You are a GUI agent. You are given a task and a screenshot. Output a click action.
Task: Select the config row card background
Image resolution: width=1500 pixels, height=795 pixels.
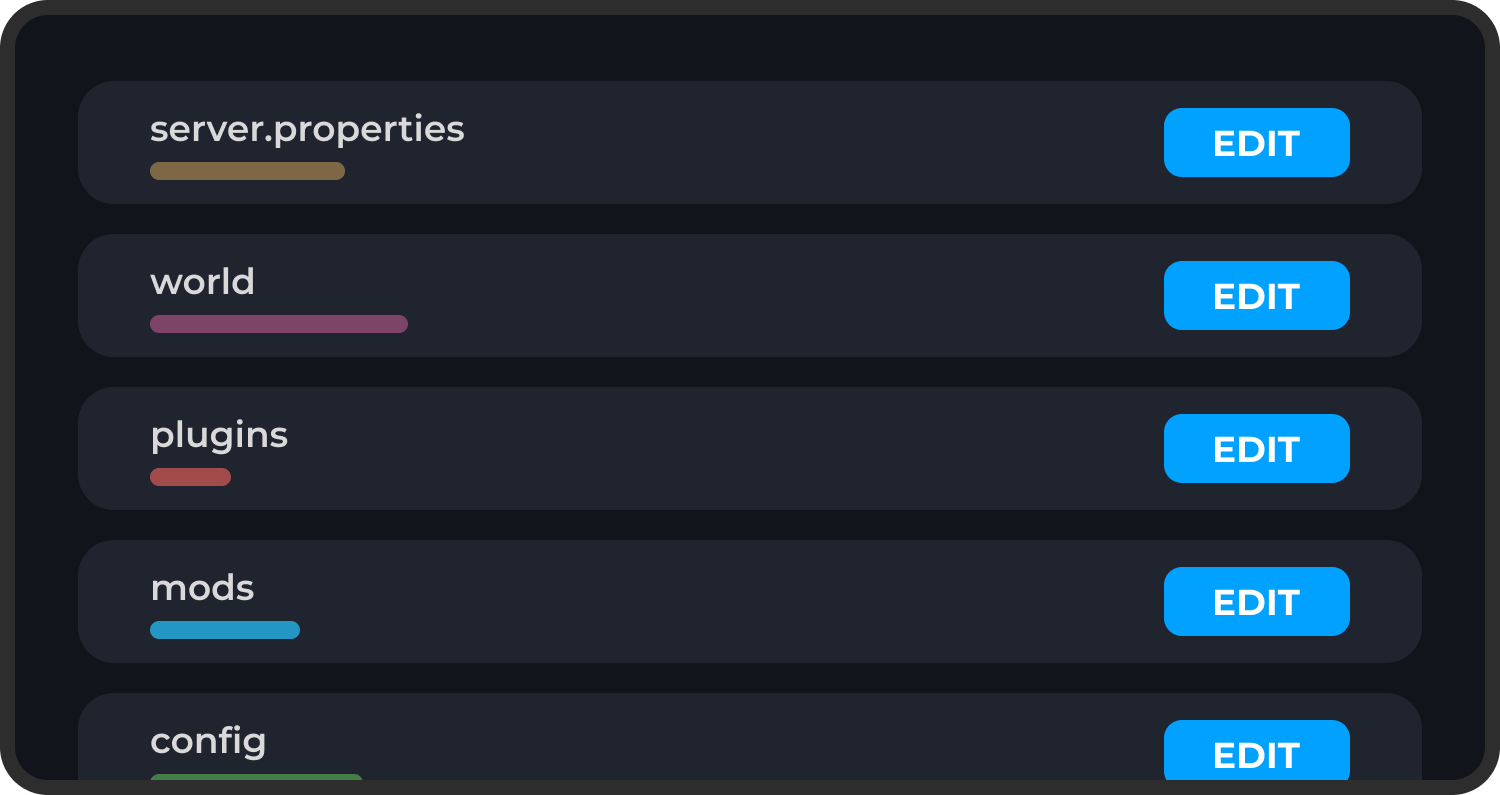pos(750,737)
